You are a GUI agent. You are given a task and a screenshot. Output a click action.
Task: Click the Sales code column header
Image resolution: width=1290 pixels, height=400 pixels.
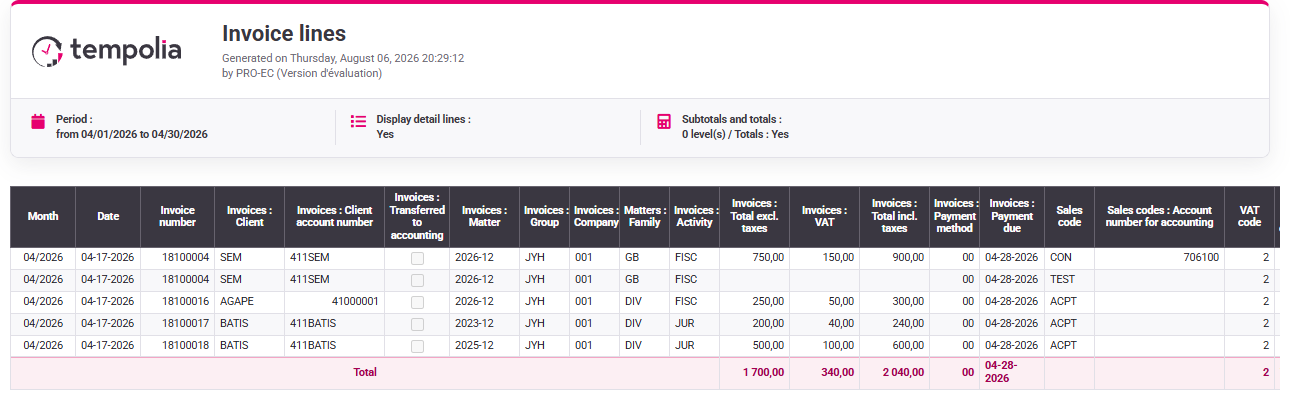coord(1069,216)
